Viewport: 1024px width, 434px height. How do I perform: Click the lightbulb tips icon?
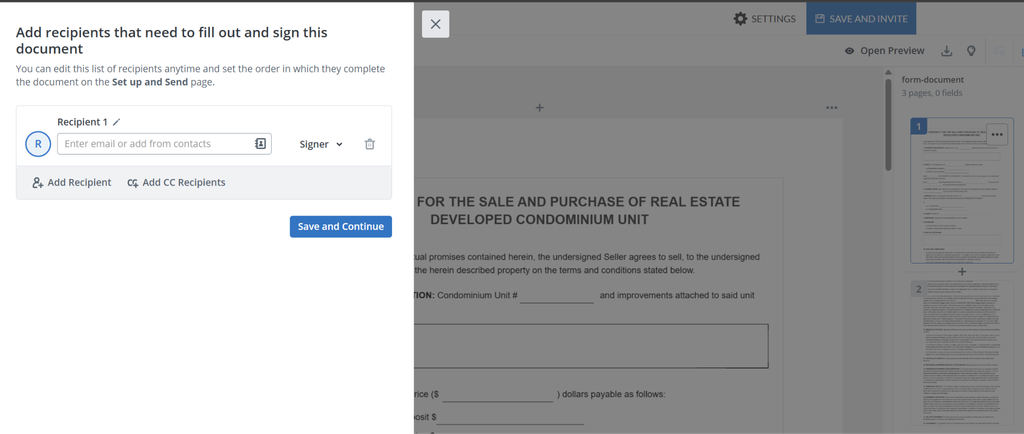pyautogui.click(x=971, y=51)
